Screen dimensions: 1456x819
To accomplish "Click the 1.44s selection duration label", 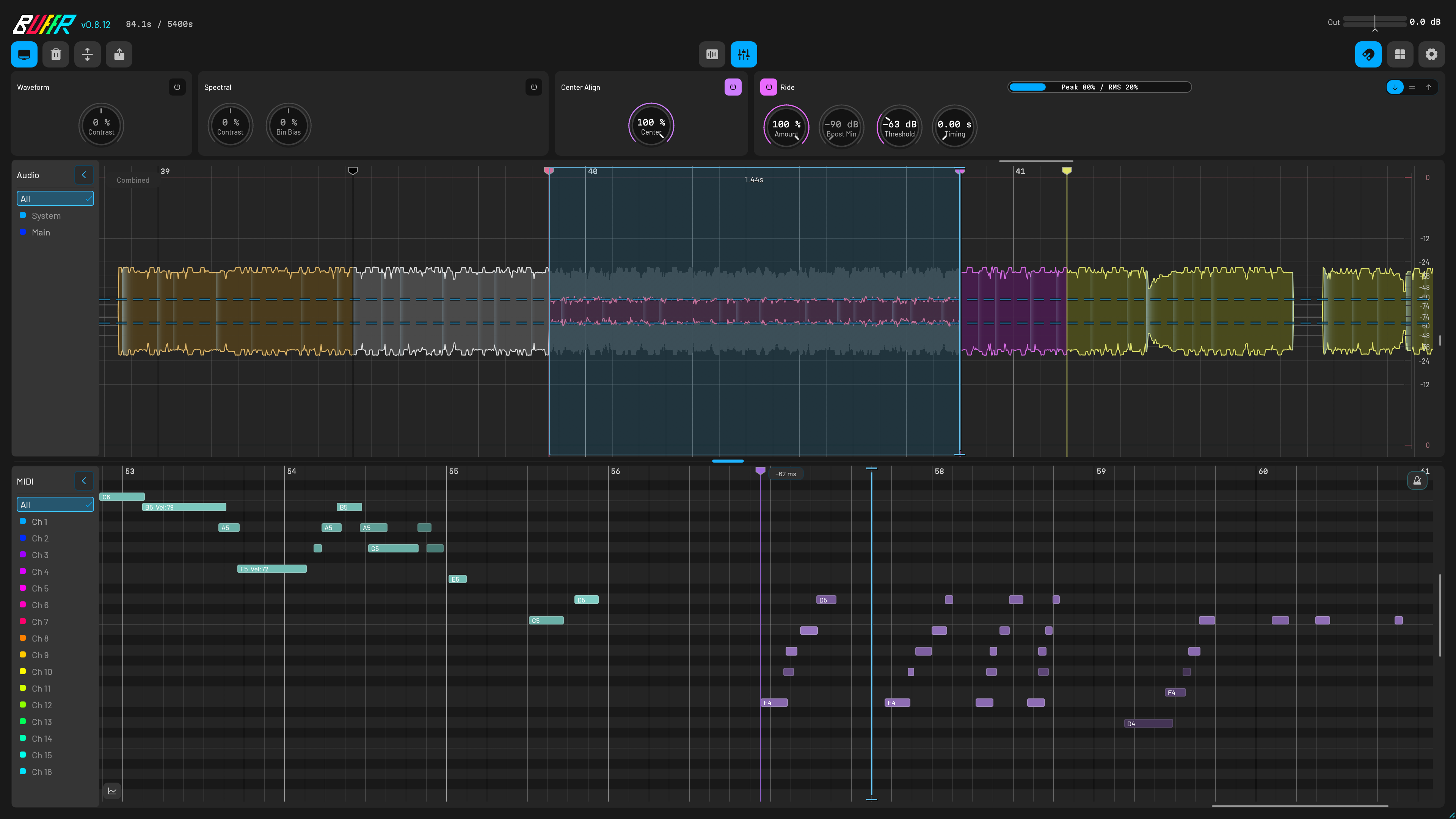I will 753,179.
